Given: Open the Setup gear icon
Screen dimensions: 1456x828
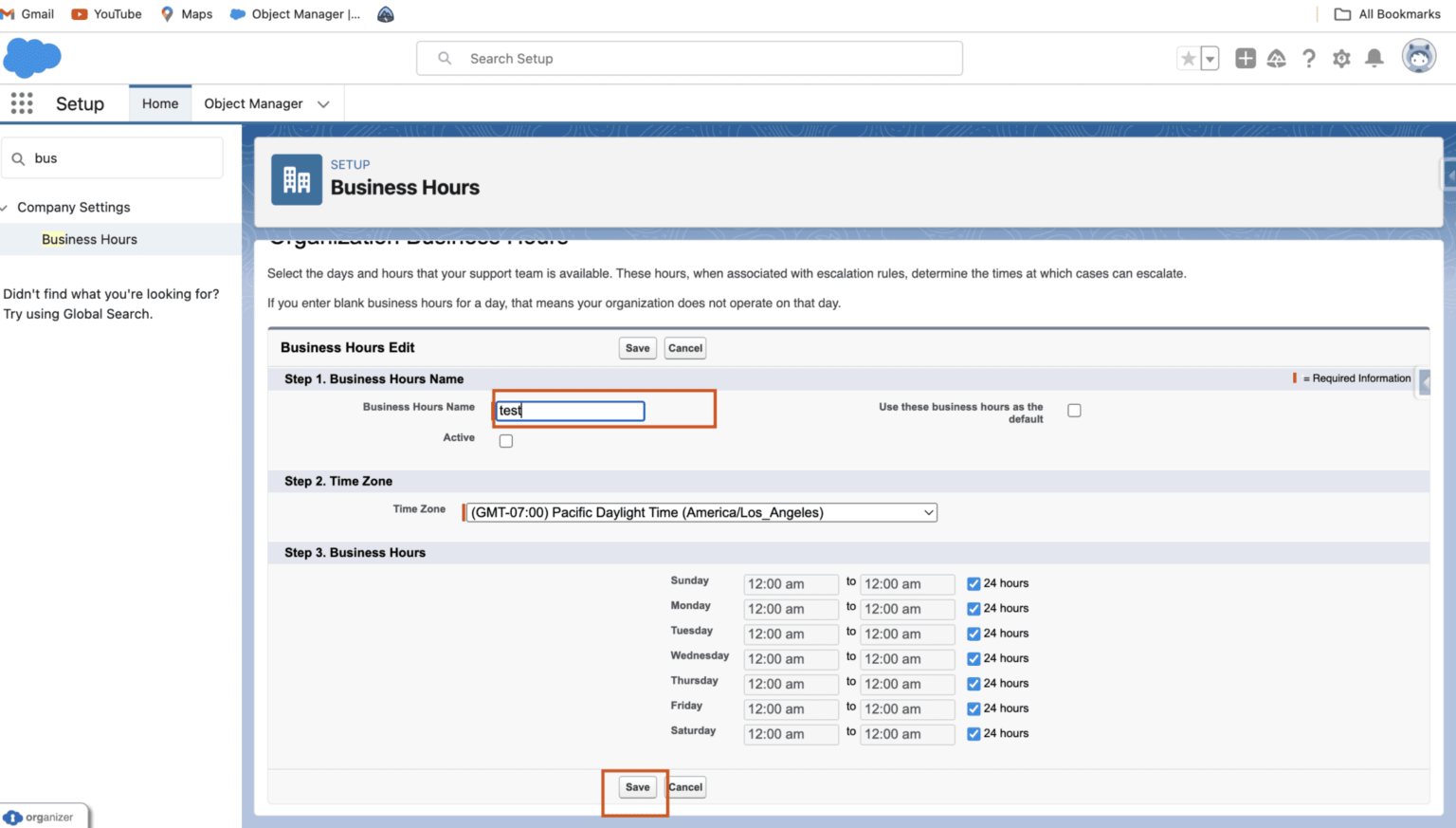Looking at the screenshot, I should (x=1341, y=59).
